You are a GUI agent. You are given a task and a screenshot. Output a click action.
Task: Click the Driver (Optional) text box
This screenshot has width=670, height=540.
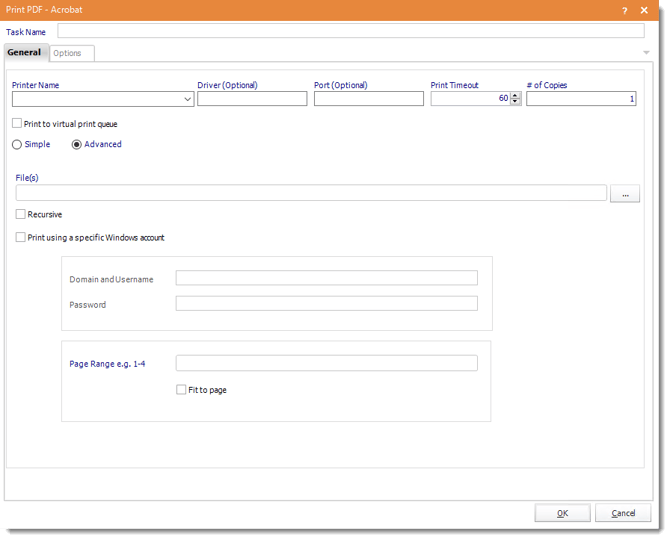pyautogui.click(x=252, y=99)
